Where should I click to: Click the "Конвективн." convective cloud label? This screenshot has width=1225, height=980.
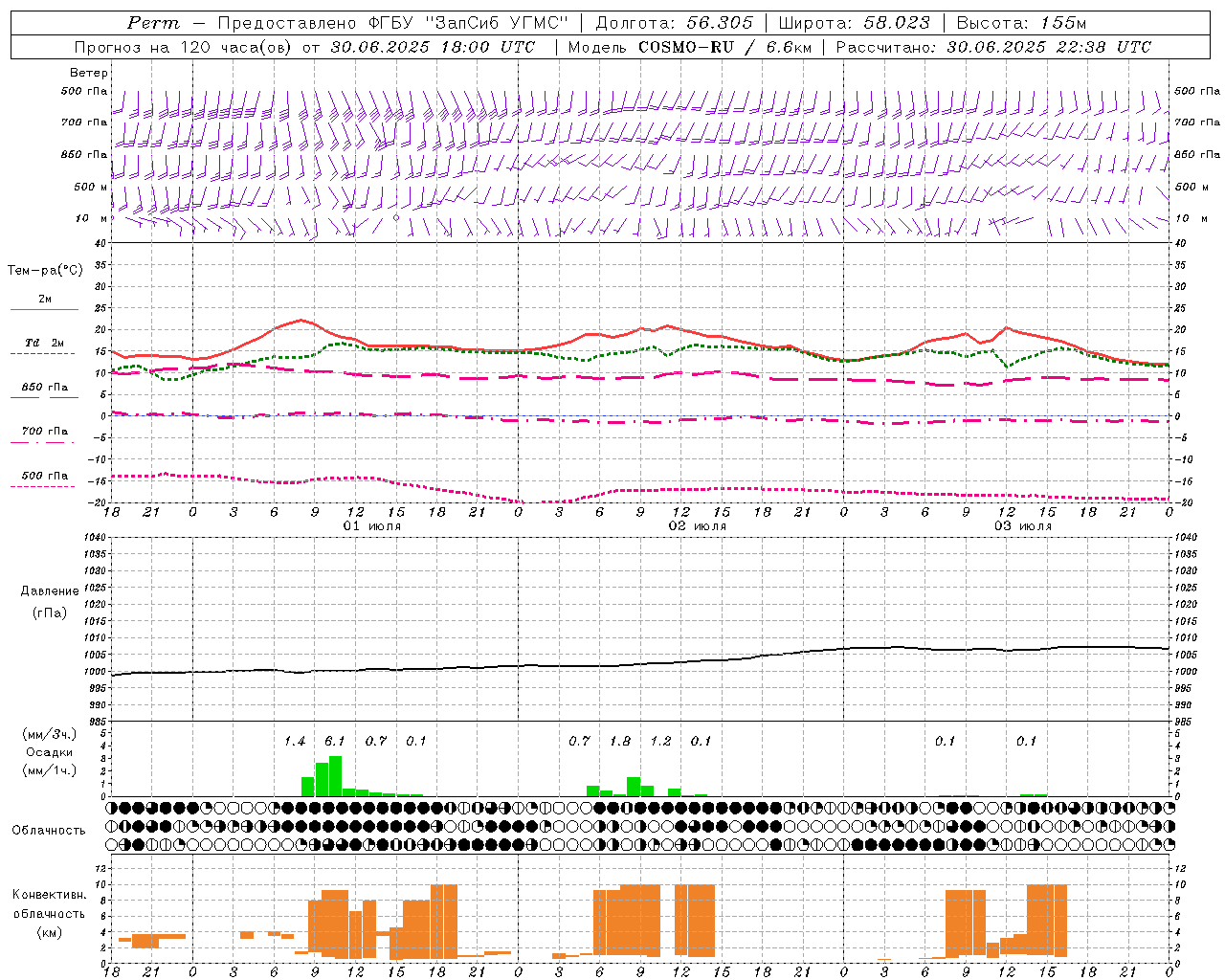click(x=49, y=895)
